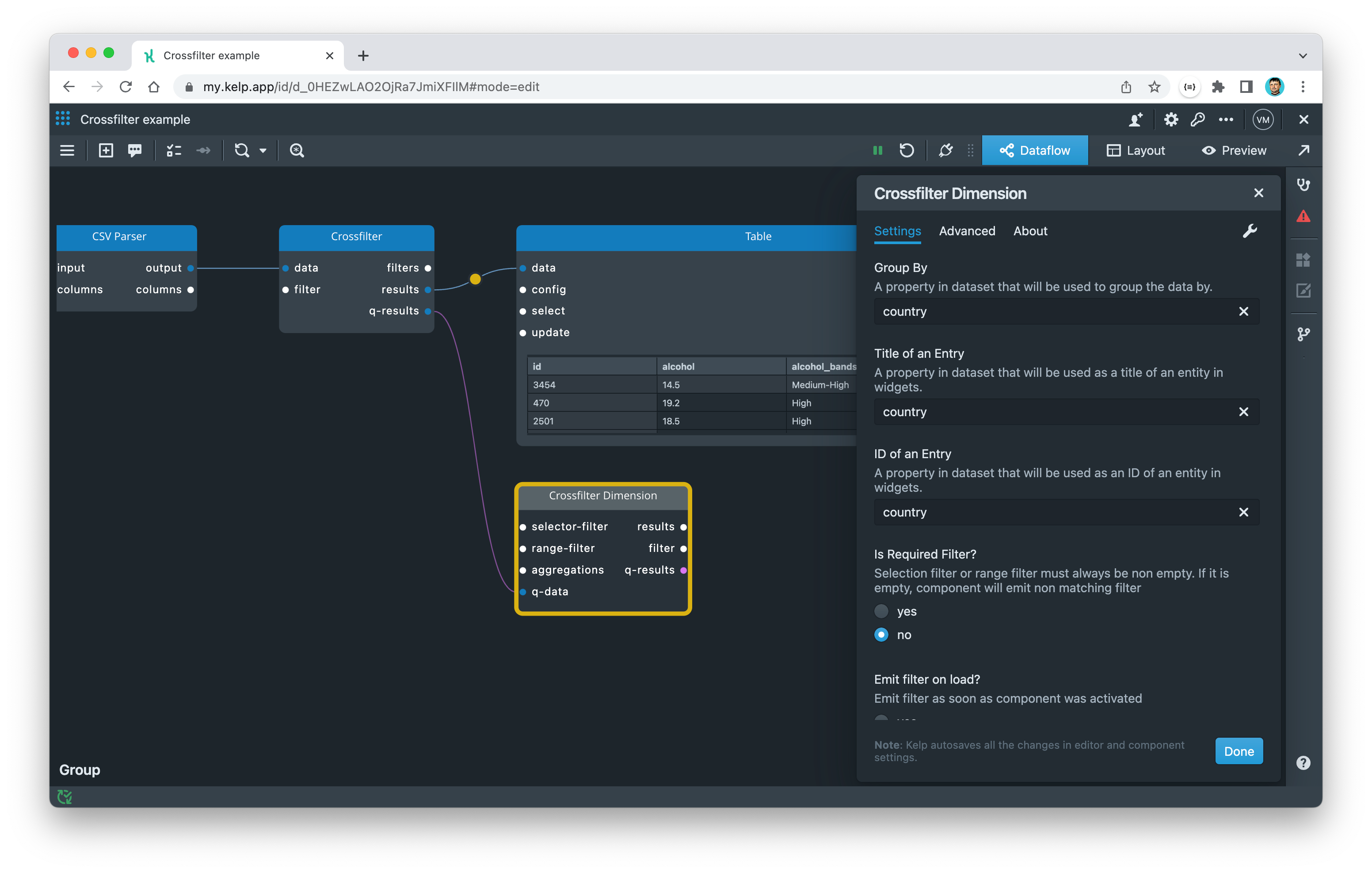Switch to the Advanced tab
Viewport: 1372px width, 873px height.
click(967, 231)
